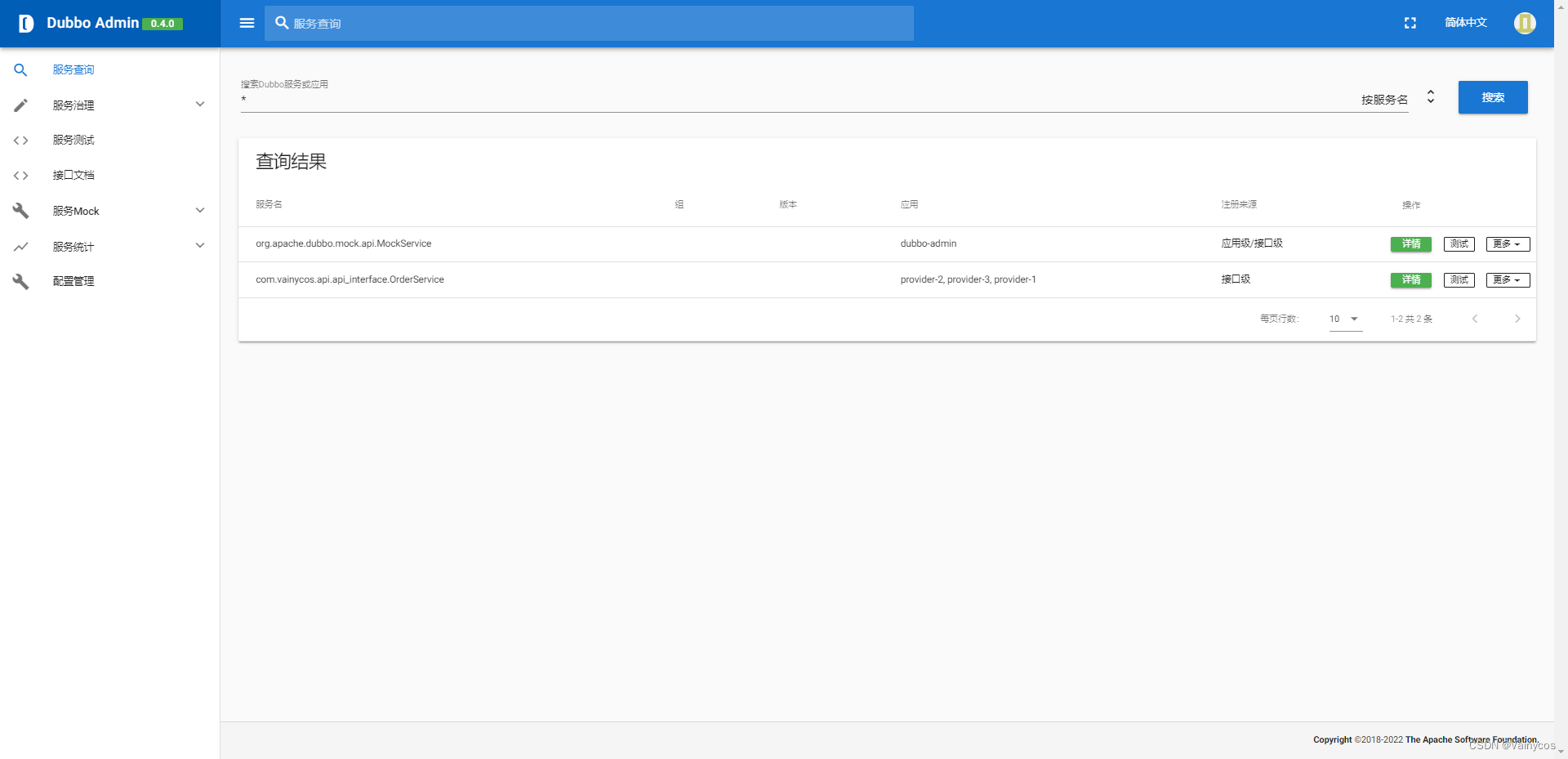Click 详情 button for OrderService row
1568x759 pixels.
pyautogui.click(x=1411, y=279)
